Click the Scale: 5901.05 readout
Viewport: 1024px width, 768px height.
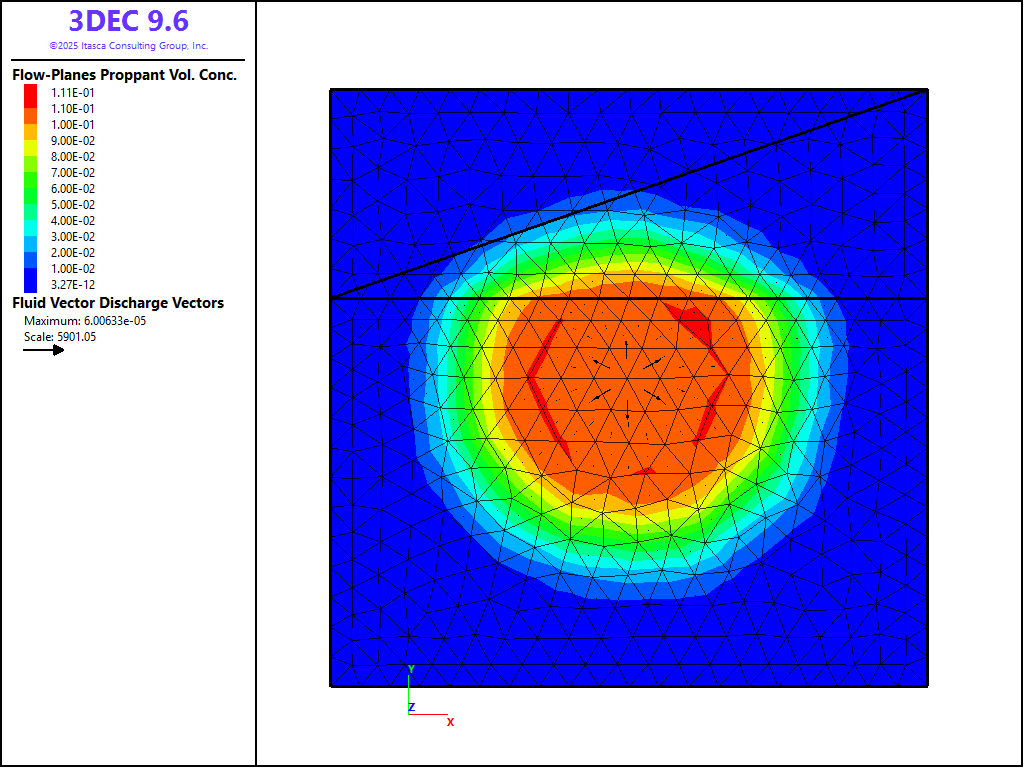[x=59, y=337]
